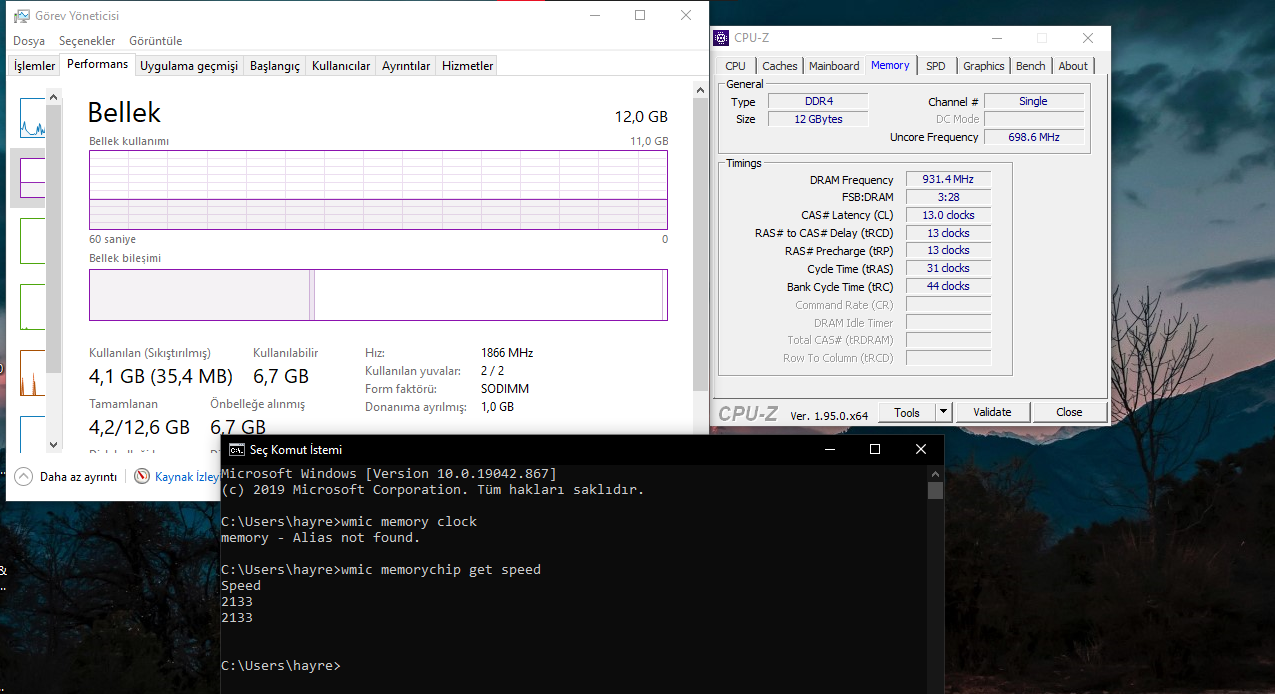Maximize the Command Prompt window
The image size is (1275, 694).
pos(875,449)
